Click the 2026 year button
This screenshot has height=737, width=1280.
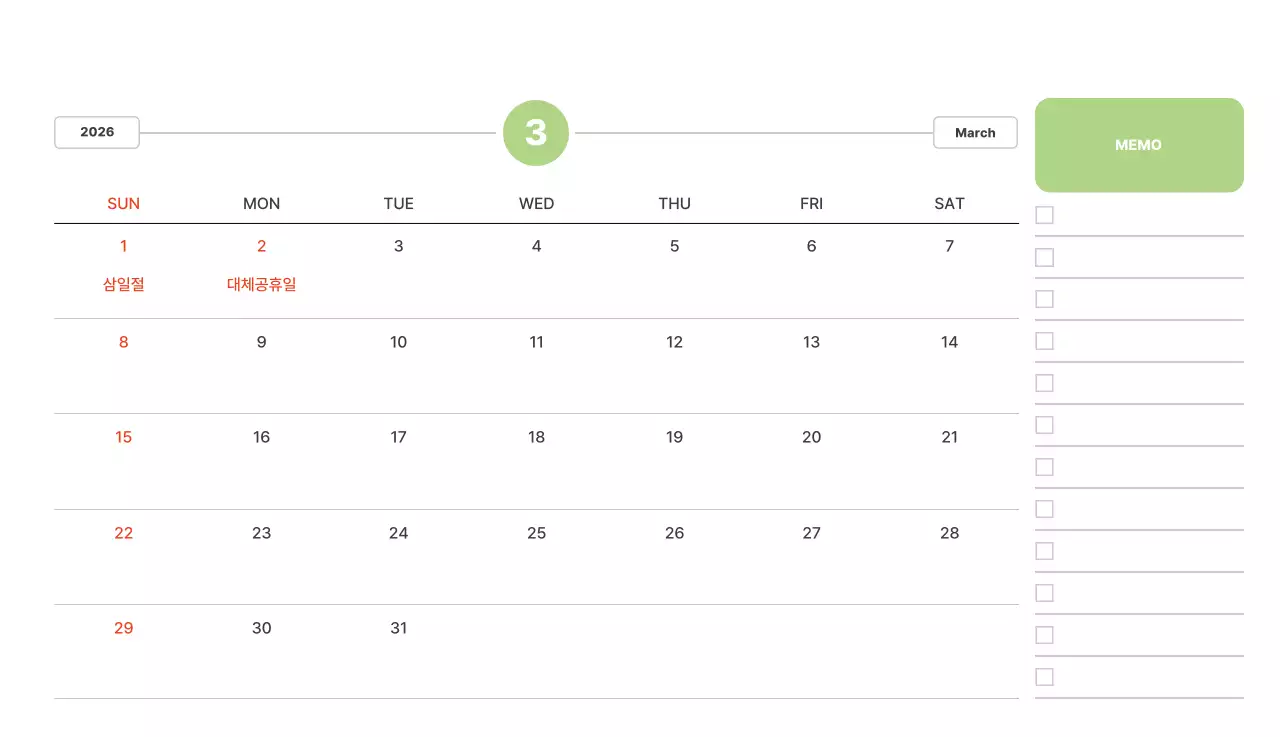(x=97, y=132)
